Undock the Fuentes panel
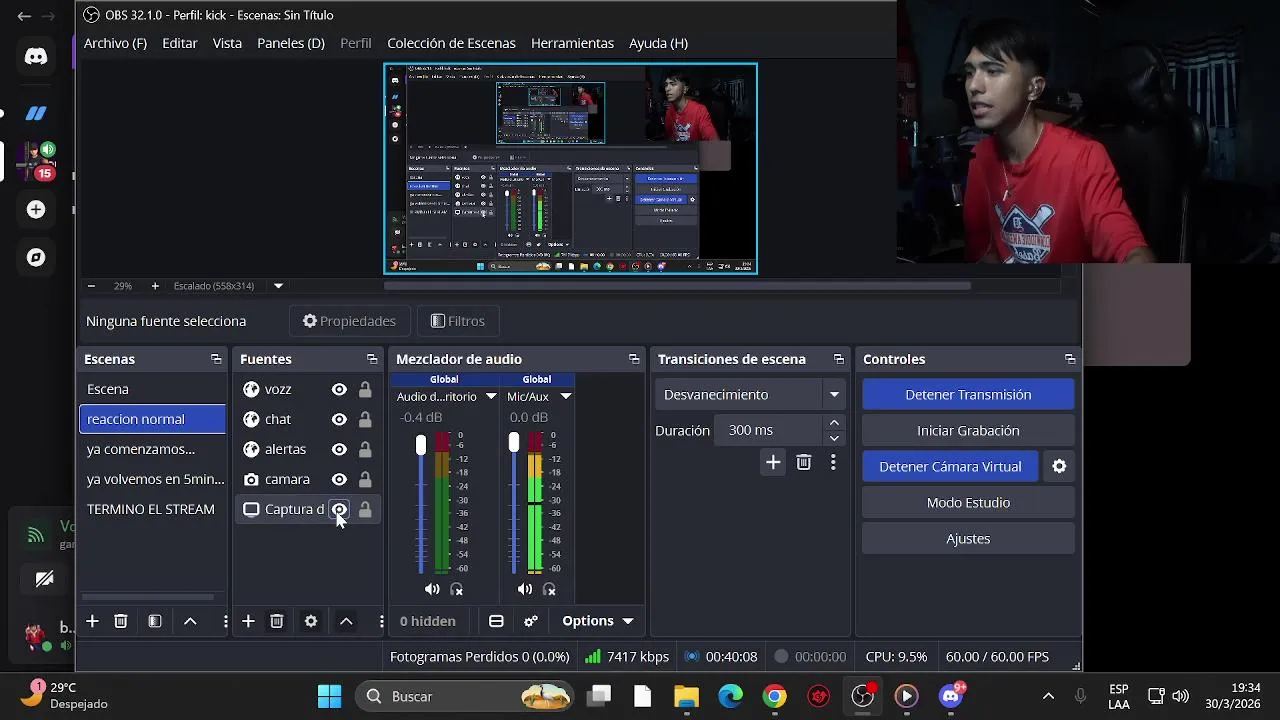 372,359
